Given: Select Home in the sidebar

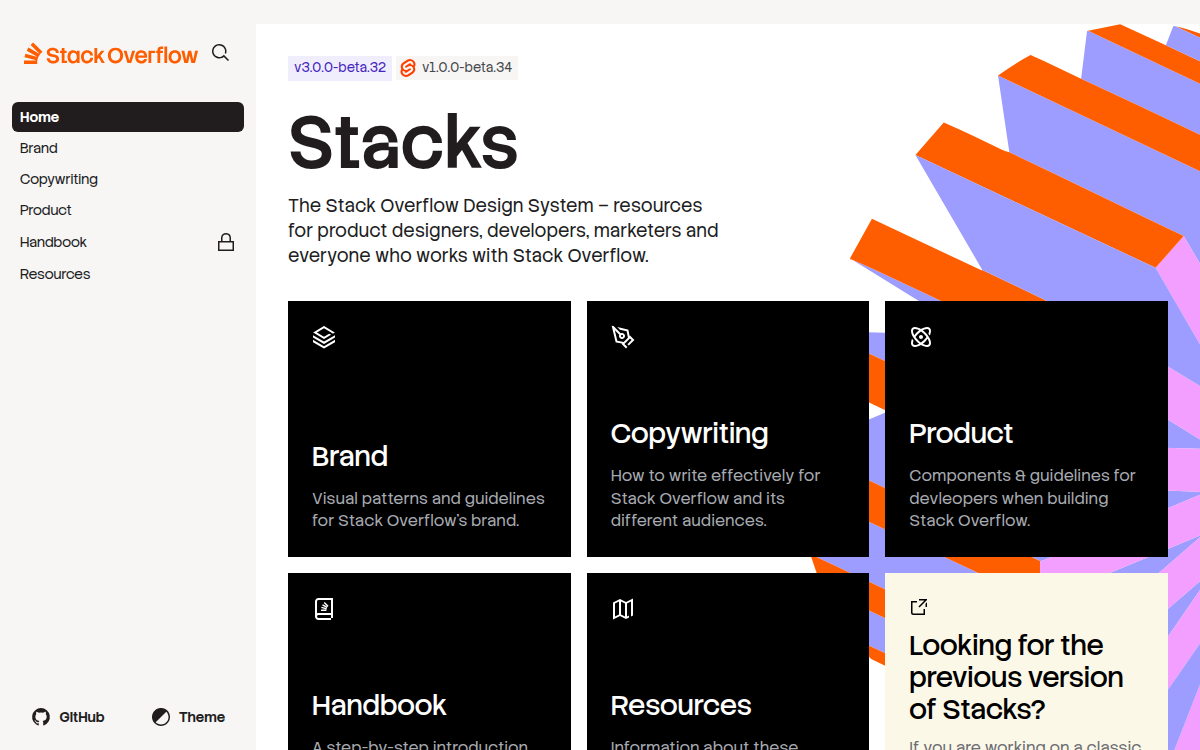Looking at the screenshot, I should click(x=128, y=117).
